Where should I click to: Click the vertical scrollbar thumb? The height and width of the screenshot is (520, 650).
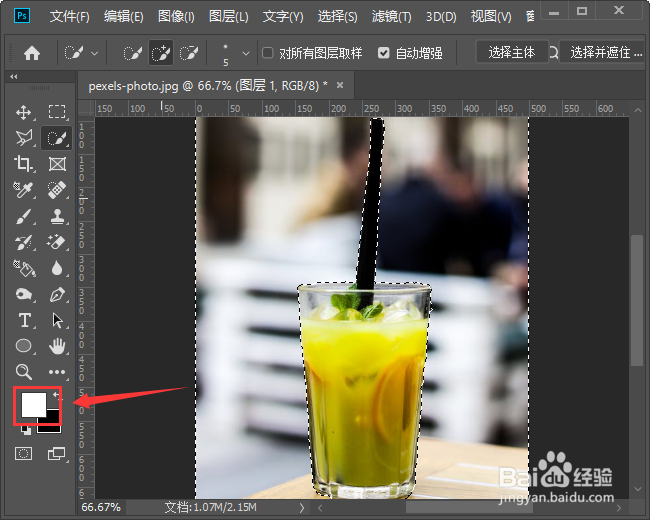[x=637, y=301]
